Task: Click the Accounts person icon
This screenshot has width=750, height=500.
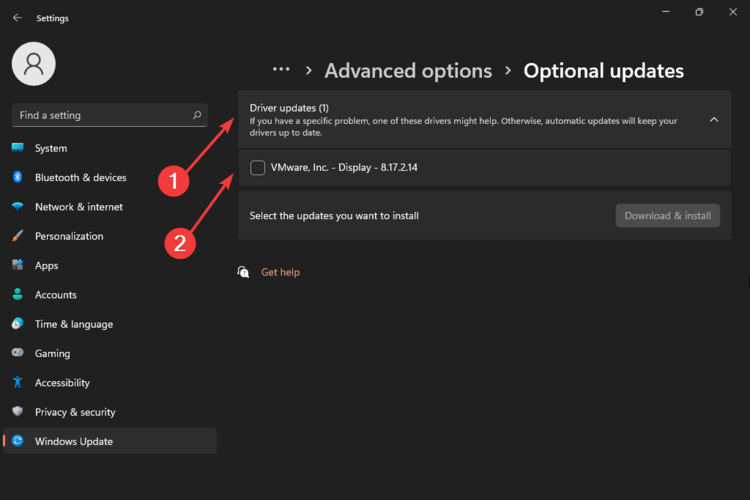Action: tap(17, 295)
